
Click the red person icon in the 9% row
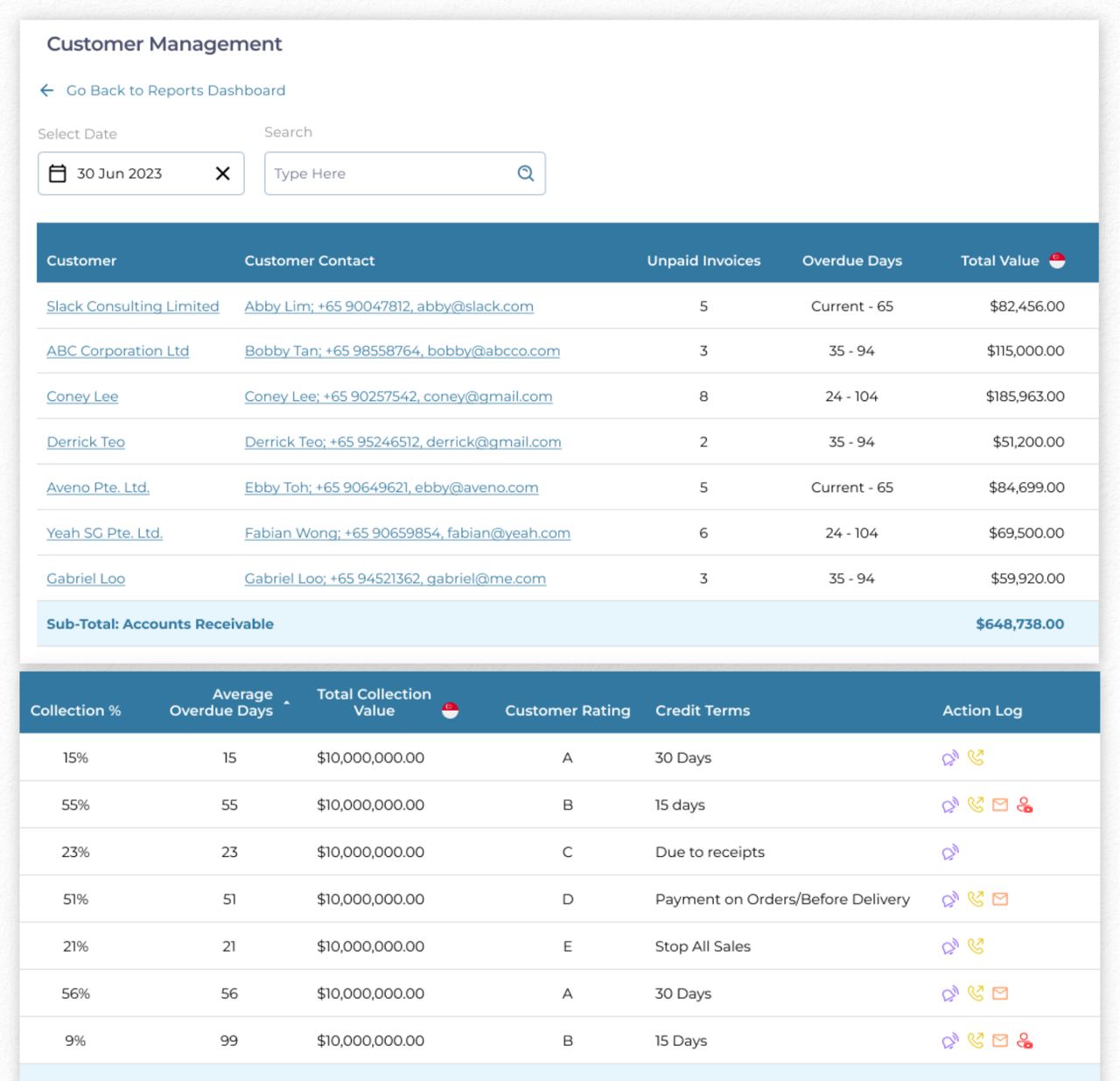click(x=1025, y=1041)
